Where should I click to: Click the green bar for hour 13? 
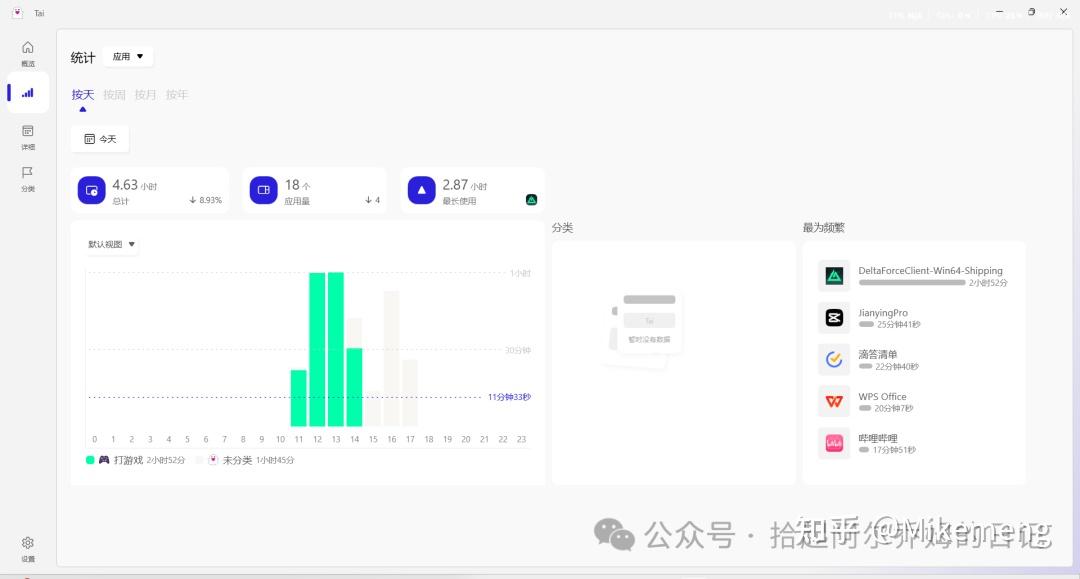pos(335,349)
